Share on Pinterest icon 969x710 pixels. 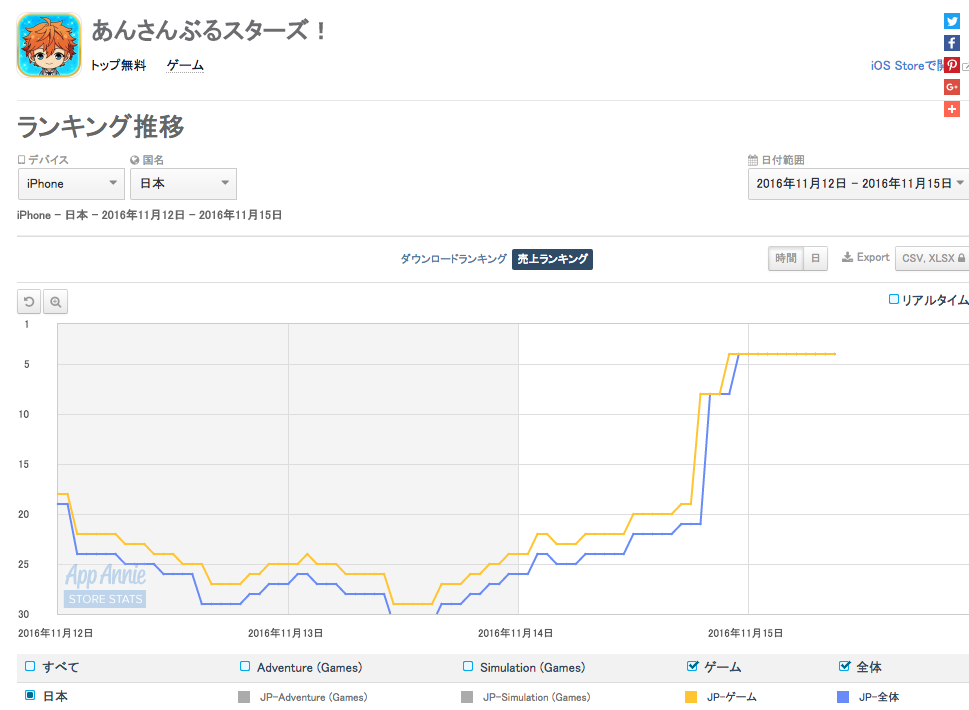pos(952,65)
